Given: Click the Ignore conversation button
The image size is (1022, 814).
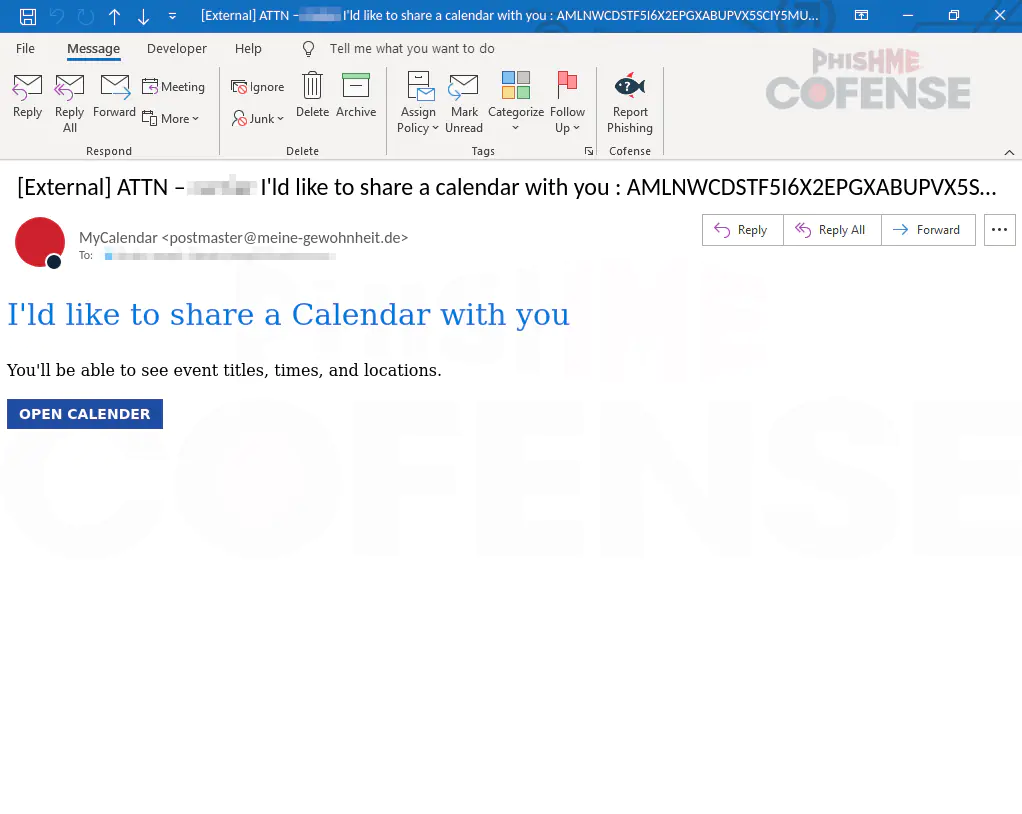Looking at the screenshot, I should point(258,87).
